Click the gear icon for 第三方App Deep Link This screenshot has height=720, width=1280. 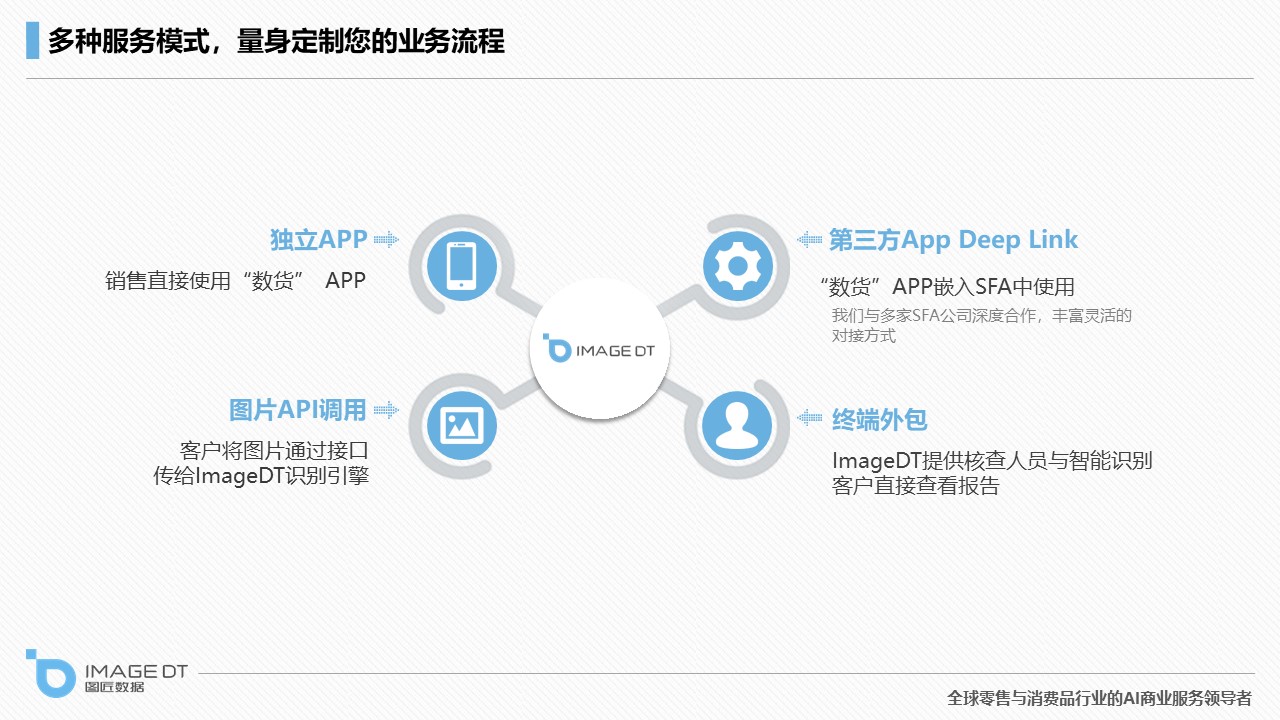738,266
